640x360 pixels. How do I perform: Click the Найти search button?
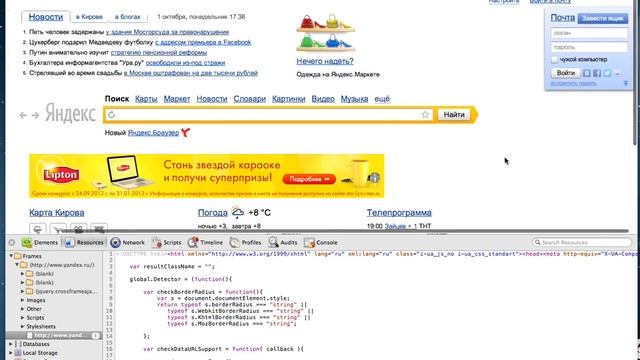pos(454,115)
